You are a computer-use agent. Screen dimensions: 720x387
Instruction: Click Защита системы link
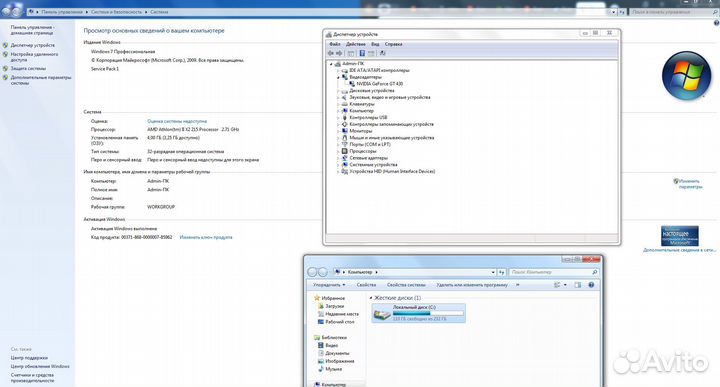tap(28, 68)
